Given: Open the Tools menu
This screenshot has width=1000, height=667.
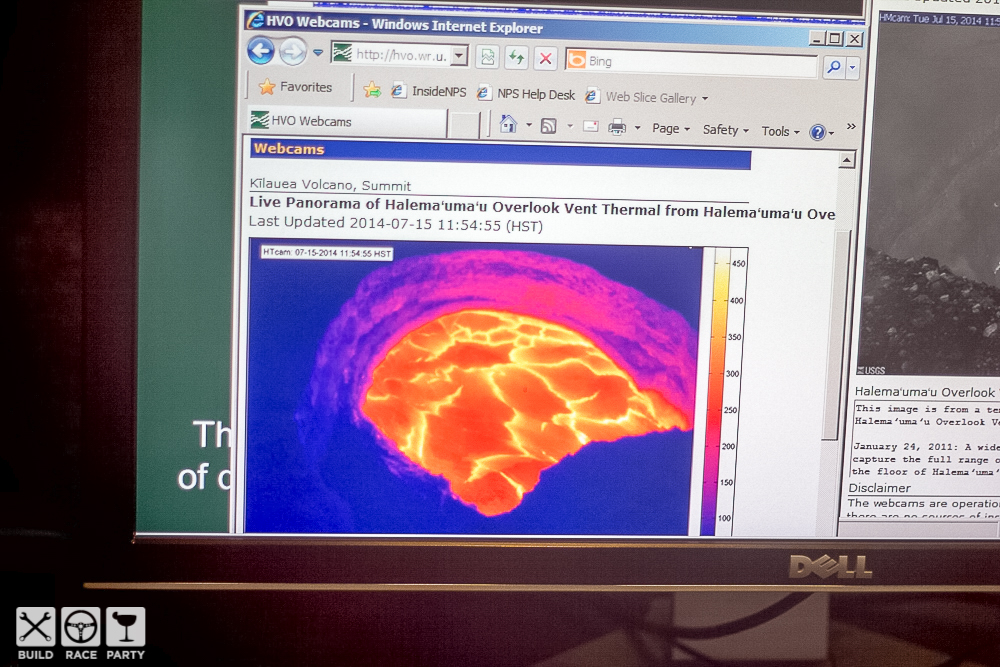Looking at the screenshot, I should [781, 131].
